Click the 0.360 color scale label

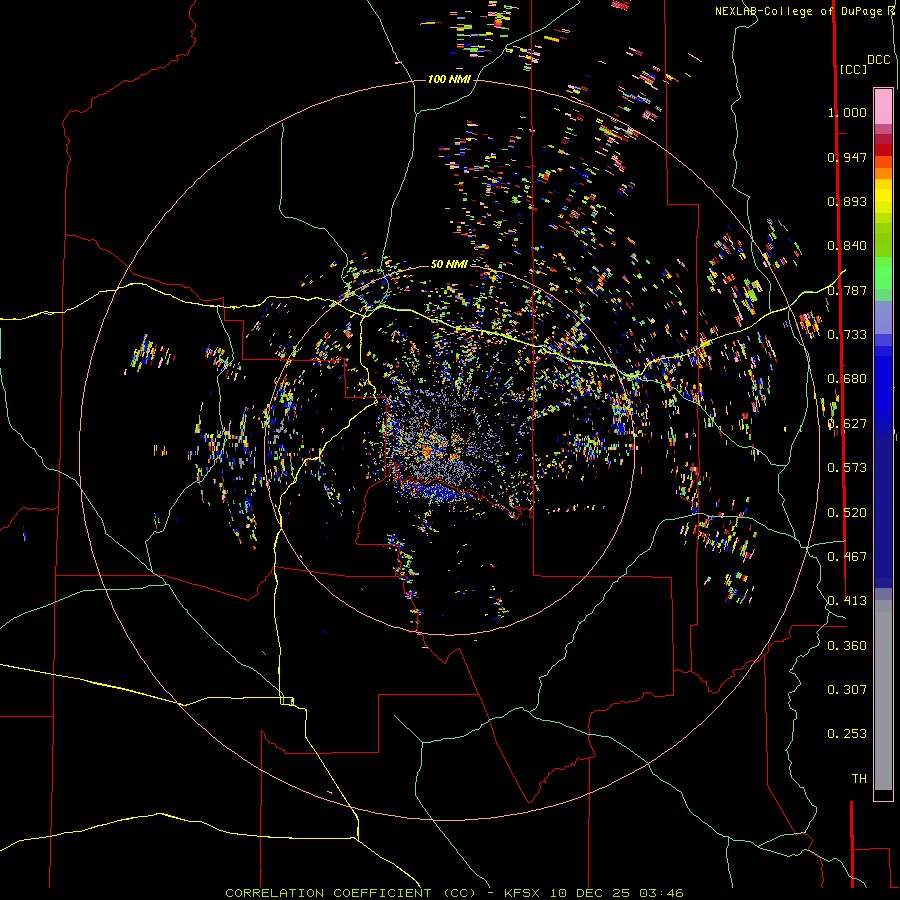(847, 646)
